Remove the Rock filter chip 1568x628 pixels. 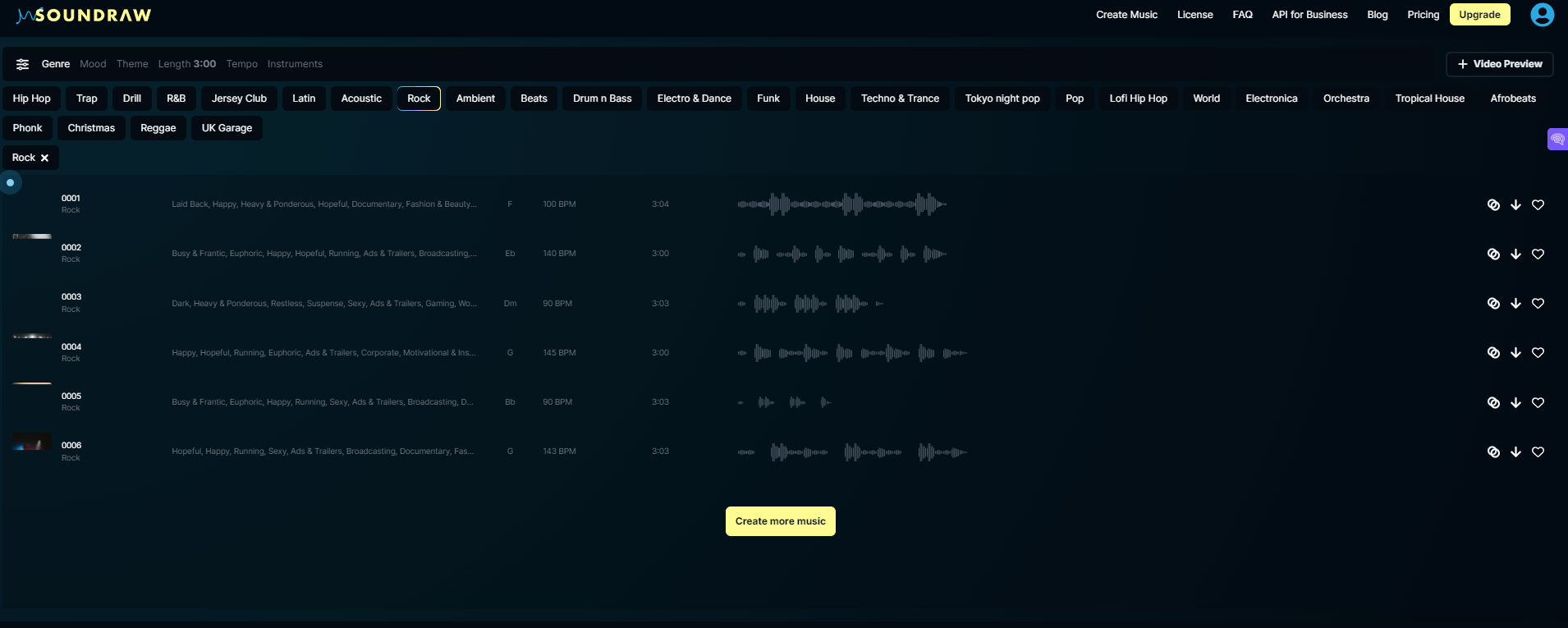[x=44, y=158]
